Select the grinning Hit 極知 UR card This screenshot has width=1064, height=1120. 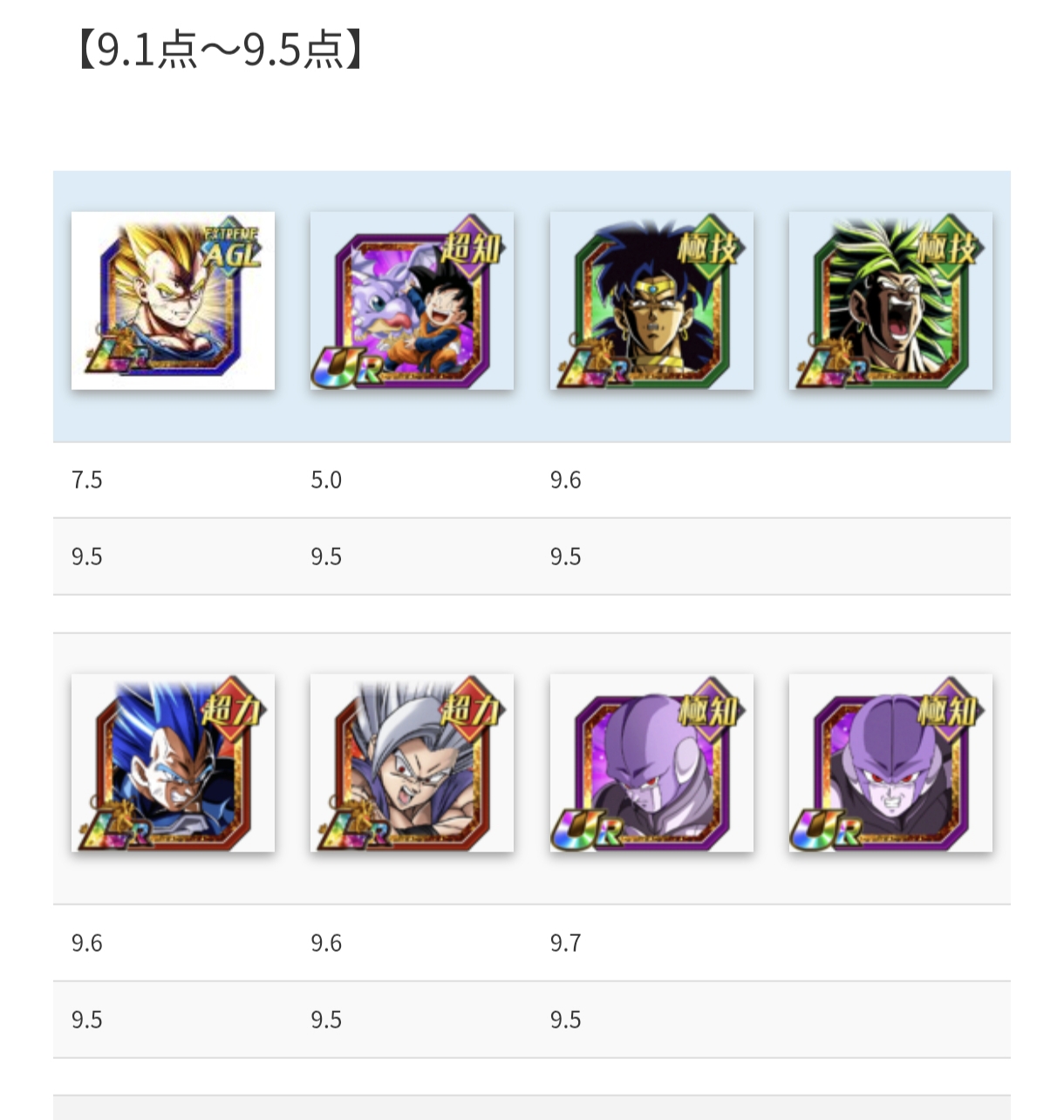point(890,762)
